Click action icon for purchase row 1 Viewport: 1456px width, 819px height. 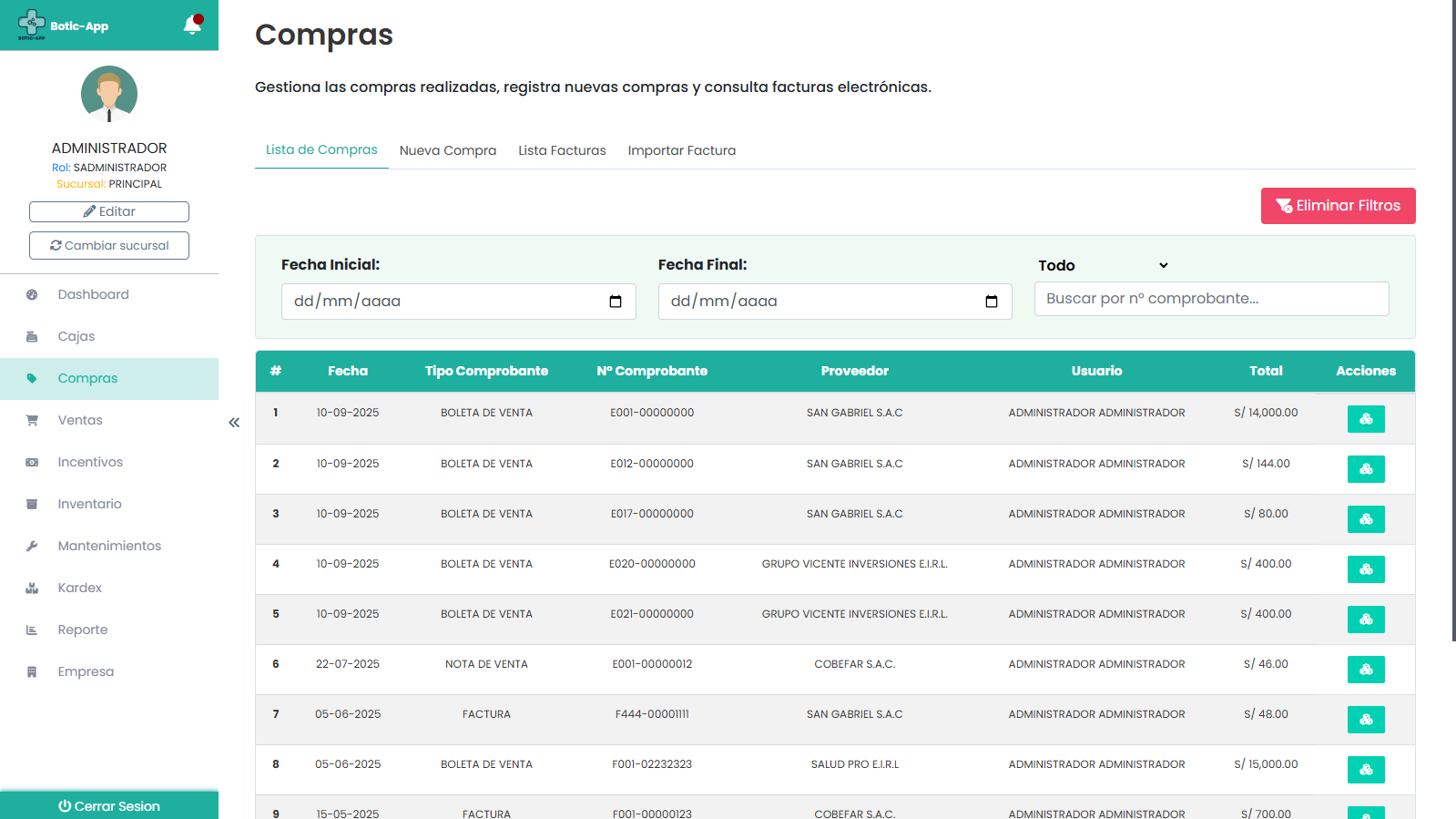pyautogui.click(x=1365, y=419)
